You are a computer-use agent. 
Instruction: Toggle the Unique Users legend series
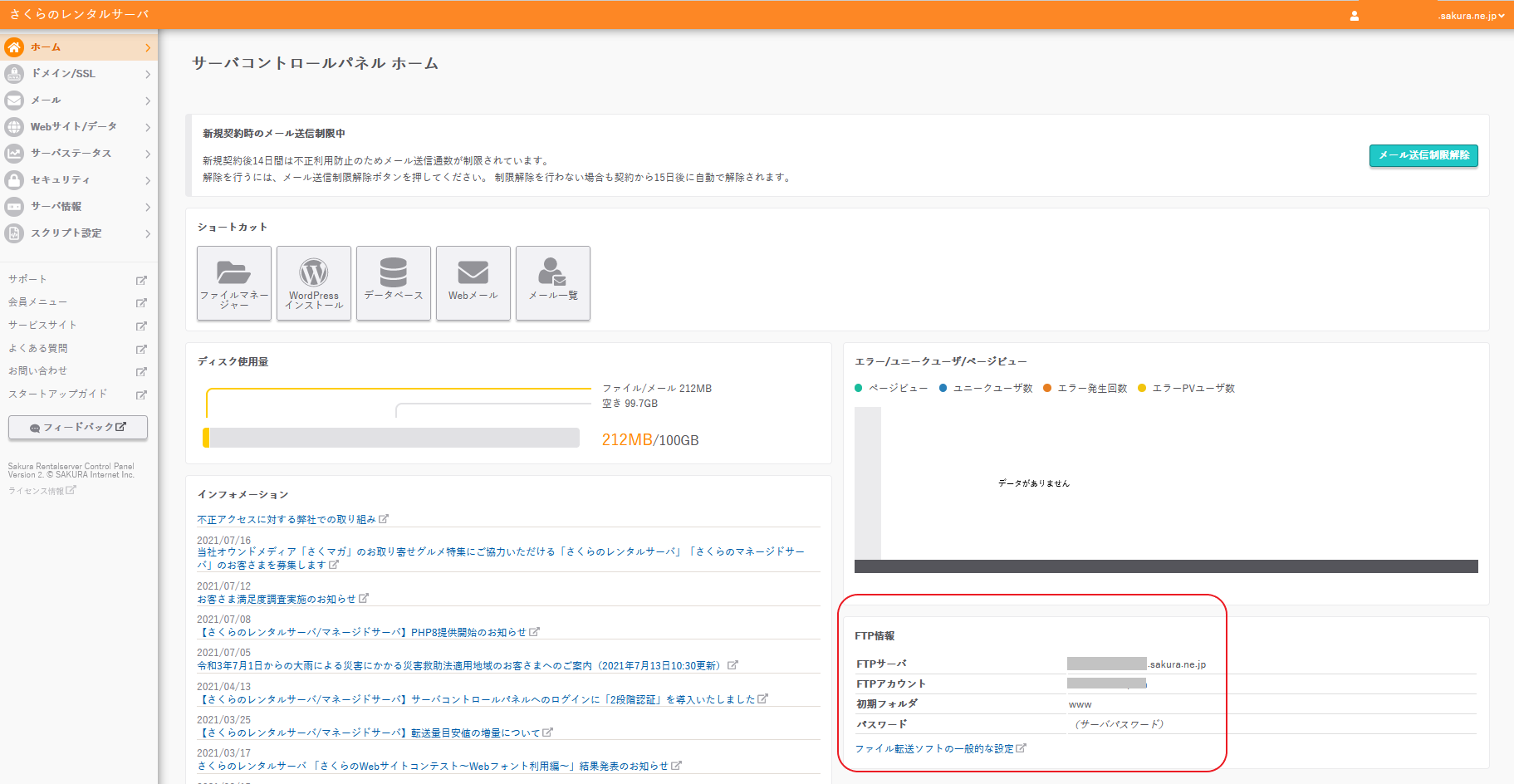pyautogui.click(x=986, y=389)
